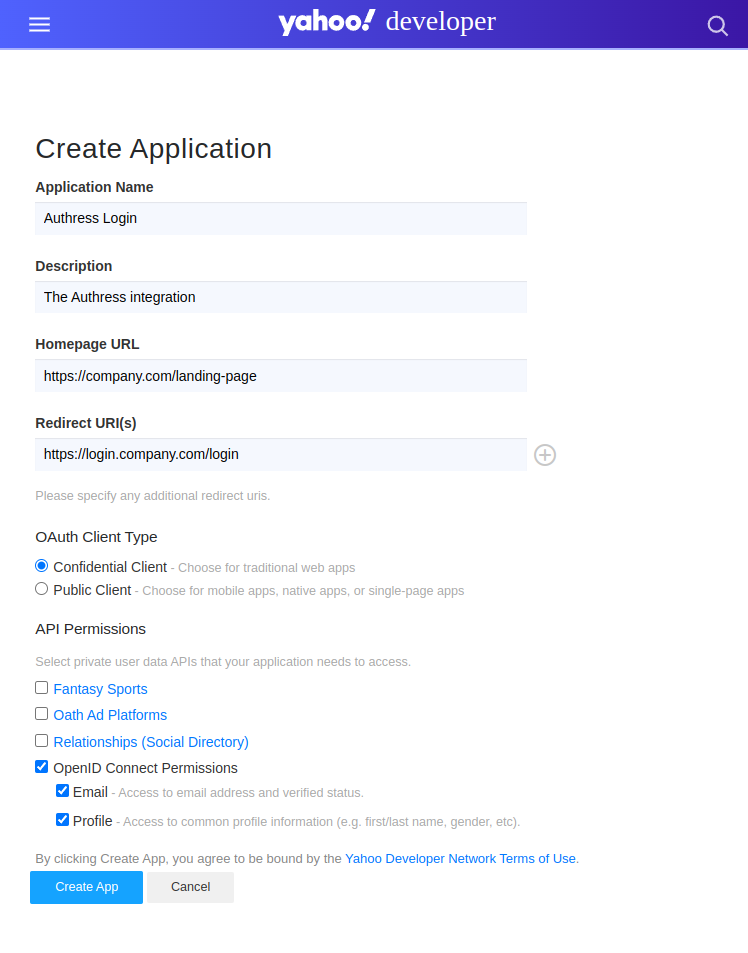Disable the OpenID Connect Permissions checkbox
The width and height of the screenshot is (748, 953).
41,766
